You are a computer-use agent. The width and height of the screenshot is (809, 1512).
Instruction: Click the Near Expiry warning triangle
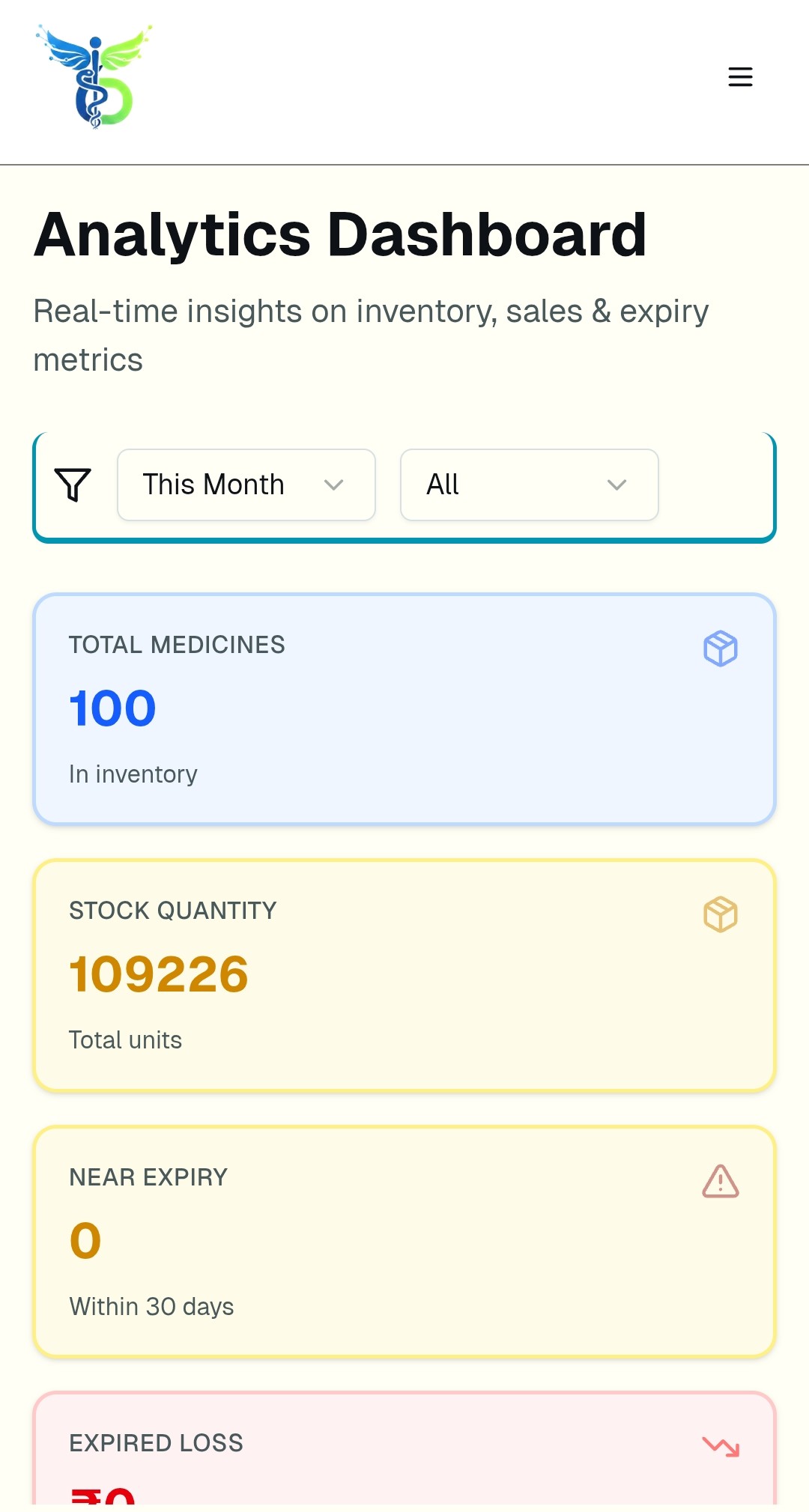click(x=720, y=1181)
